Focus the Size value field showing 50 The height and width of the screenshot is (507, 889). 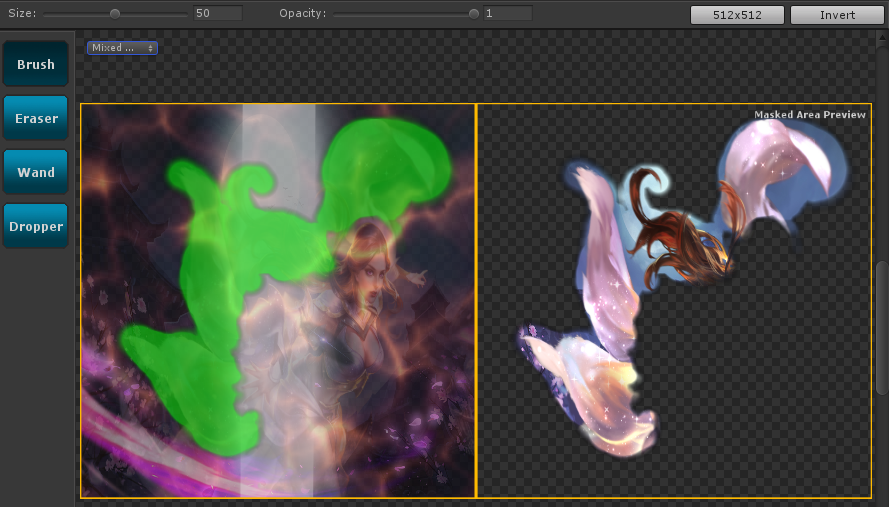click(218, 13)
